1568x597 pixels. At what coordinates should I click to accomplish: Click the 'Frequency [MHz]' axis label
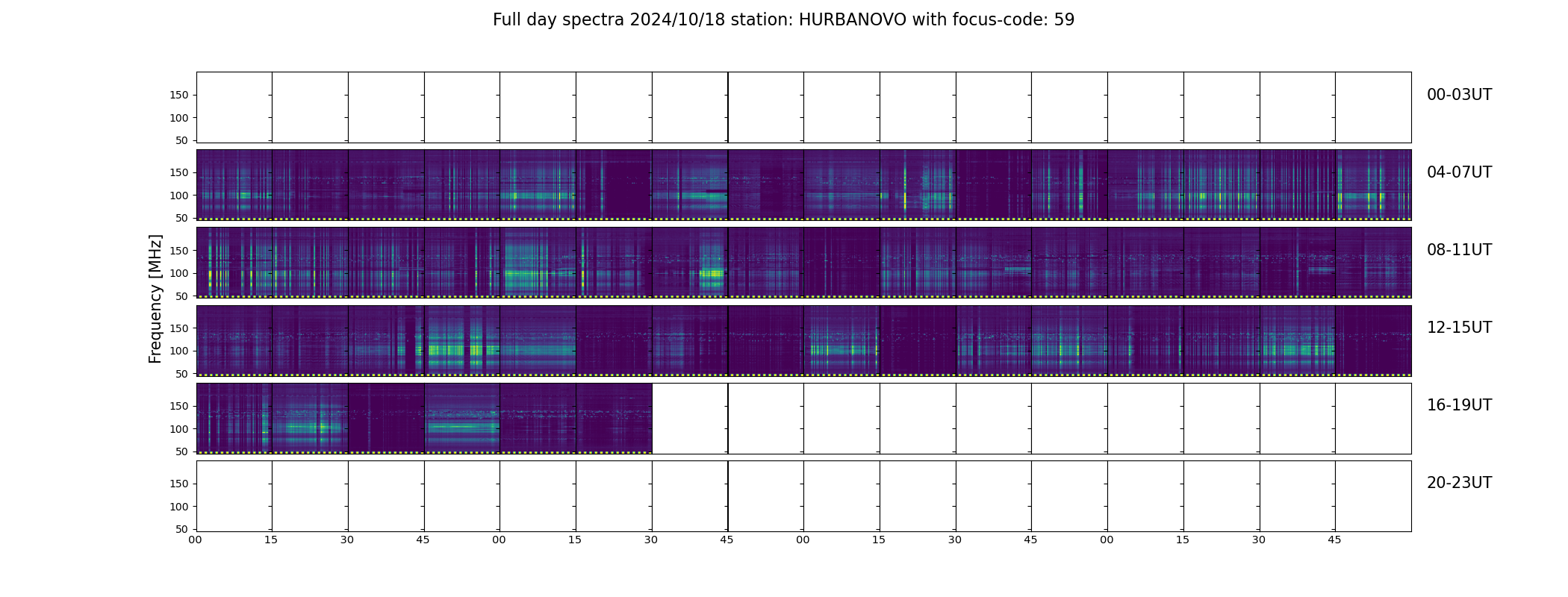(x=155, y=298)
